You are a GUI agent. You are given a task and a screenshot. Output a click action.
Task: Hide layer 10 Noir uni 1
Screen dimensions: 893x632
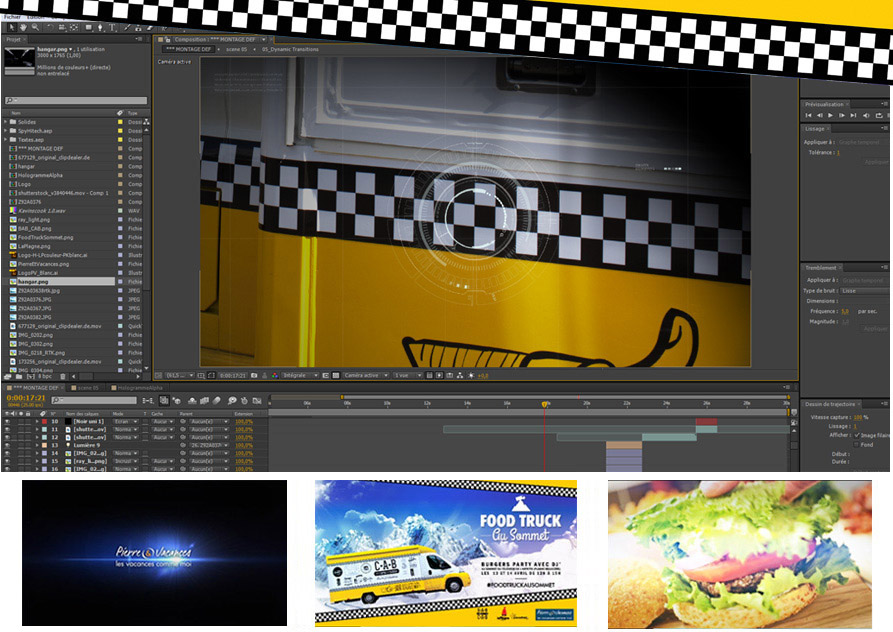tap(7, 421)
